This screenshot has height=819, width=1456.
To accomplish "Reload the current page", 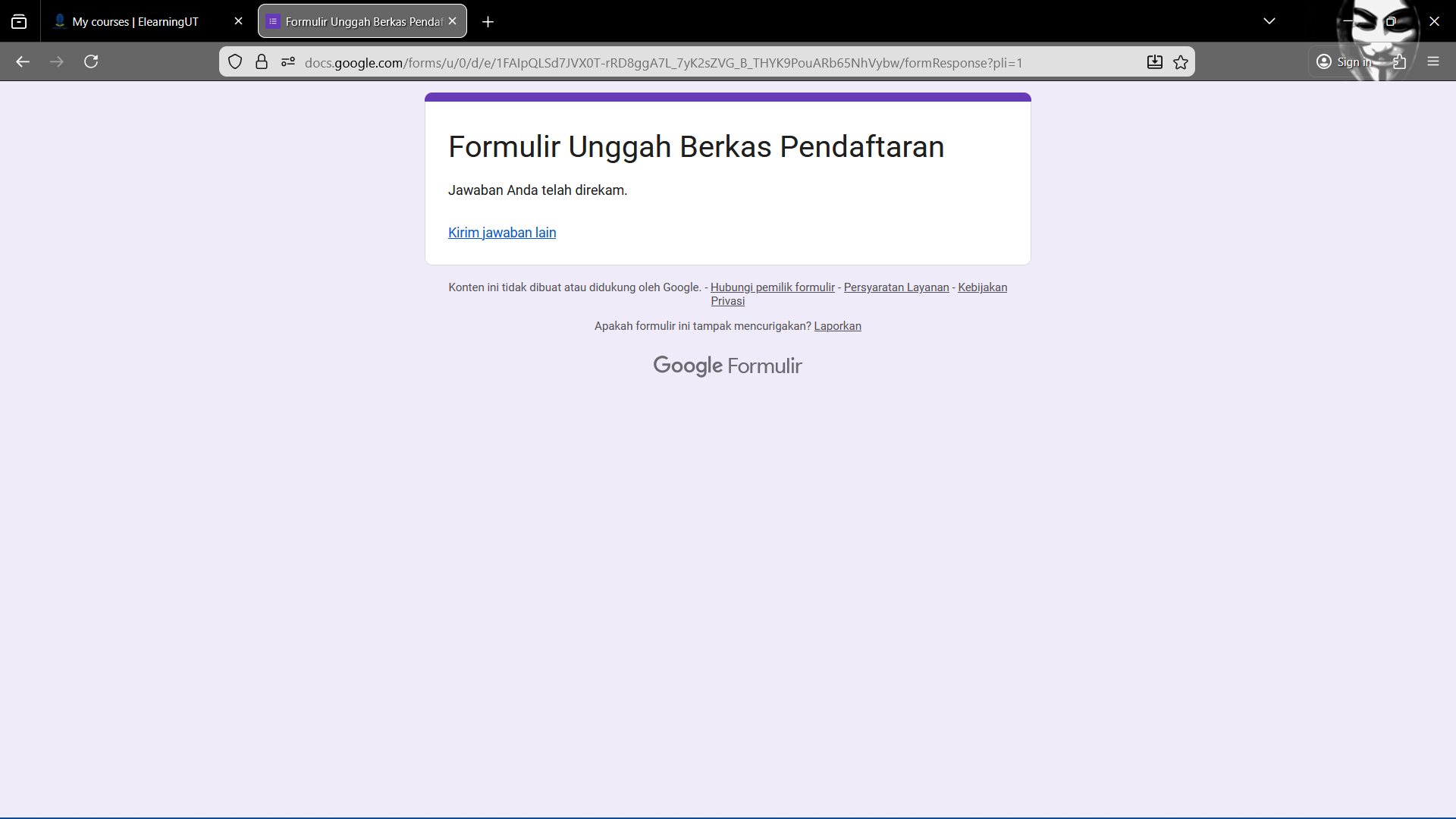I will click(91, 61).
